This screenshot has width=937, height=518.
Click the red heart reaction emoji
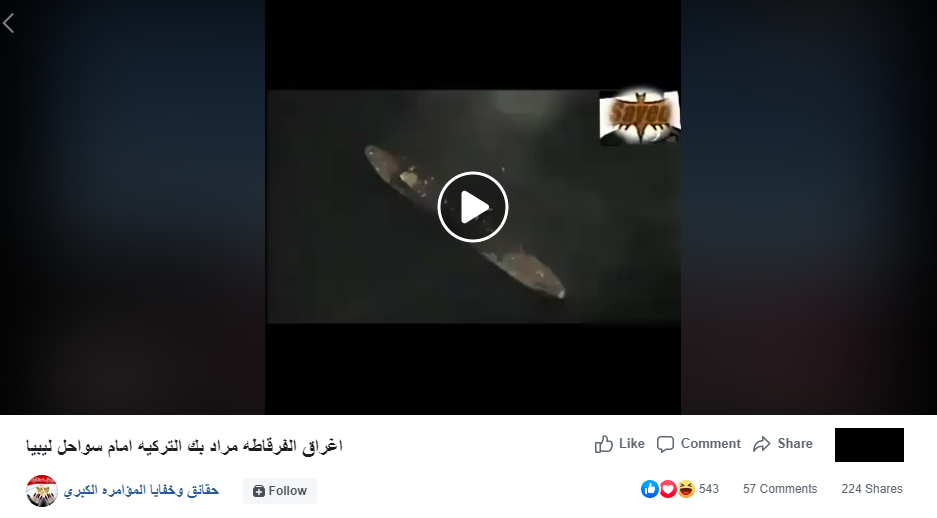tap(667, 489)
